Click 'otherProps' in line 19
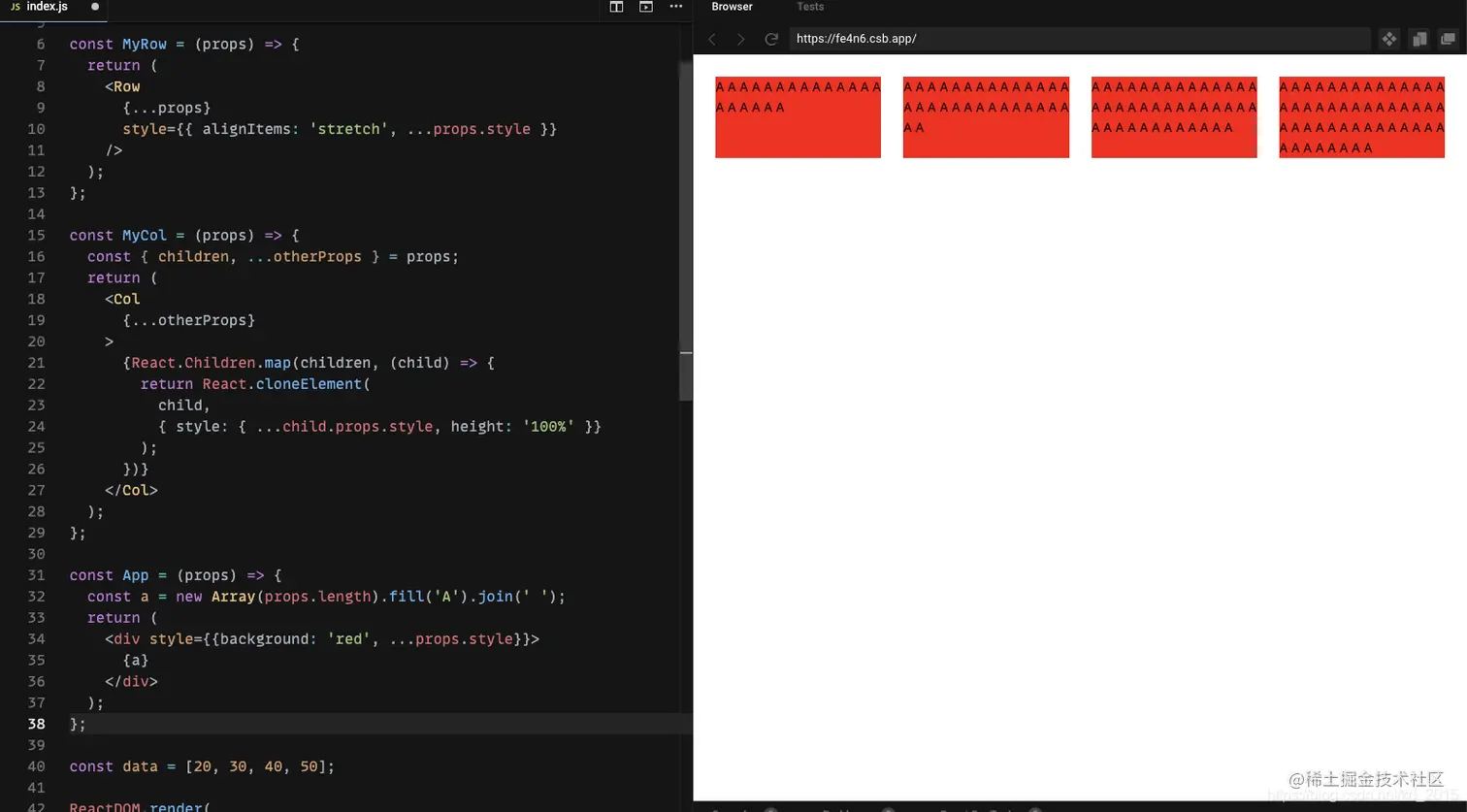 202,320
